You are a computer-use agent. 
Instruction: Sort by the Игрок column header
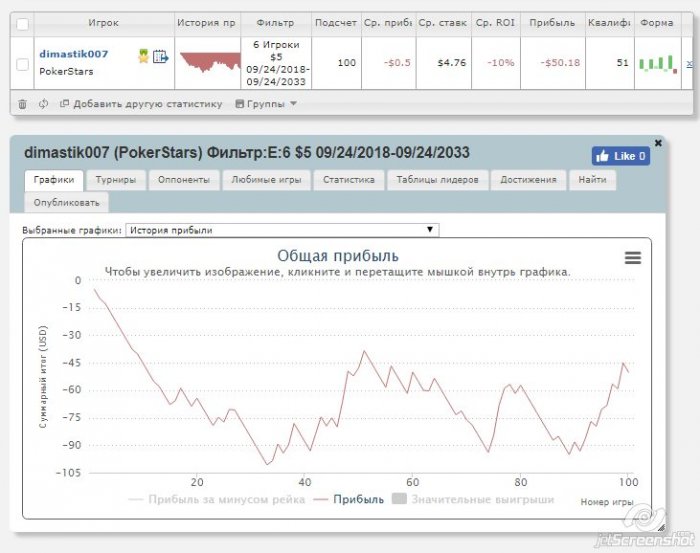click(x=104, y=23)
